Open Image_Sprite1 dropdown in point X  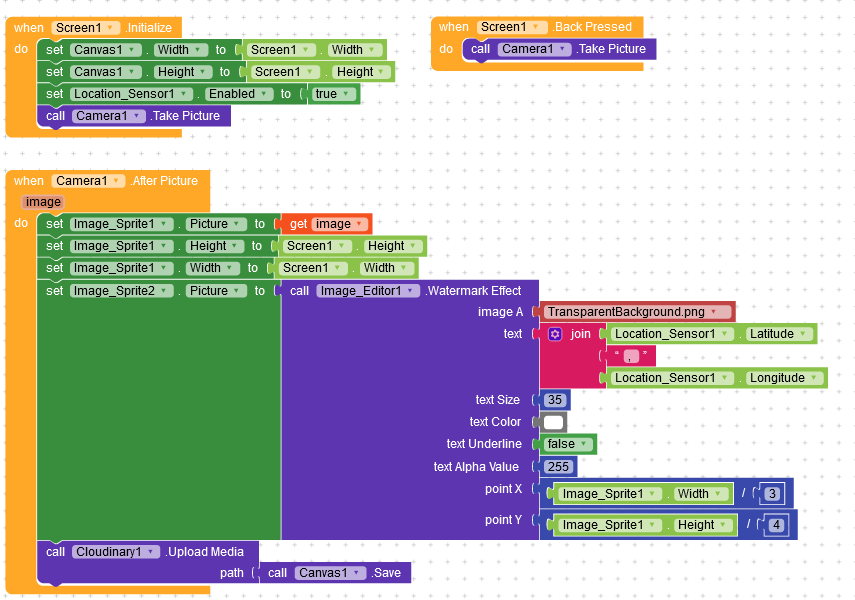(610, 494)
